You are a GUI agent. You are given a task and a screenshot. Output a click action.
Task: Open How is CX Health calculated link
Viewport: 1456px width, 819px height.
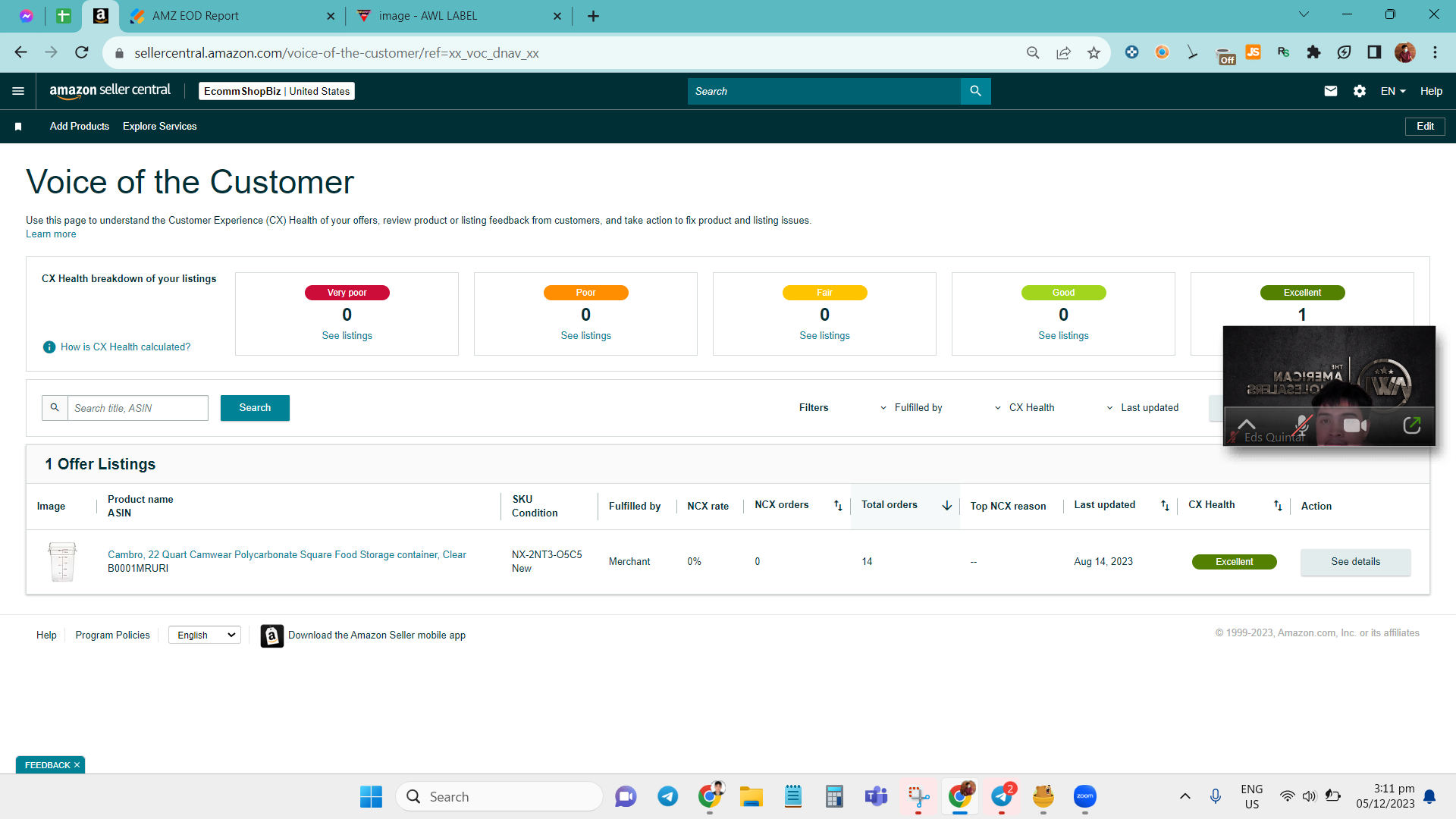[126, 347]
